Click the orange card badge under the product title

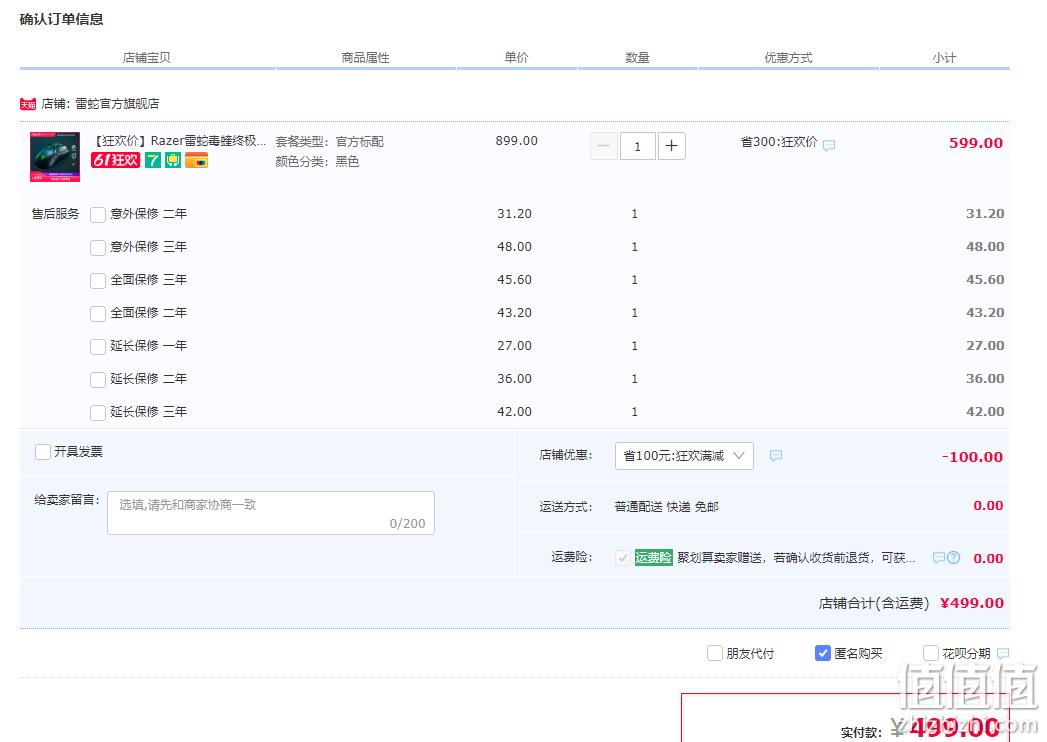click(x=196, y=160)
